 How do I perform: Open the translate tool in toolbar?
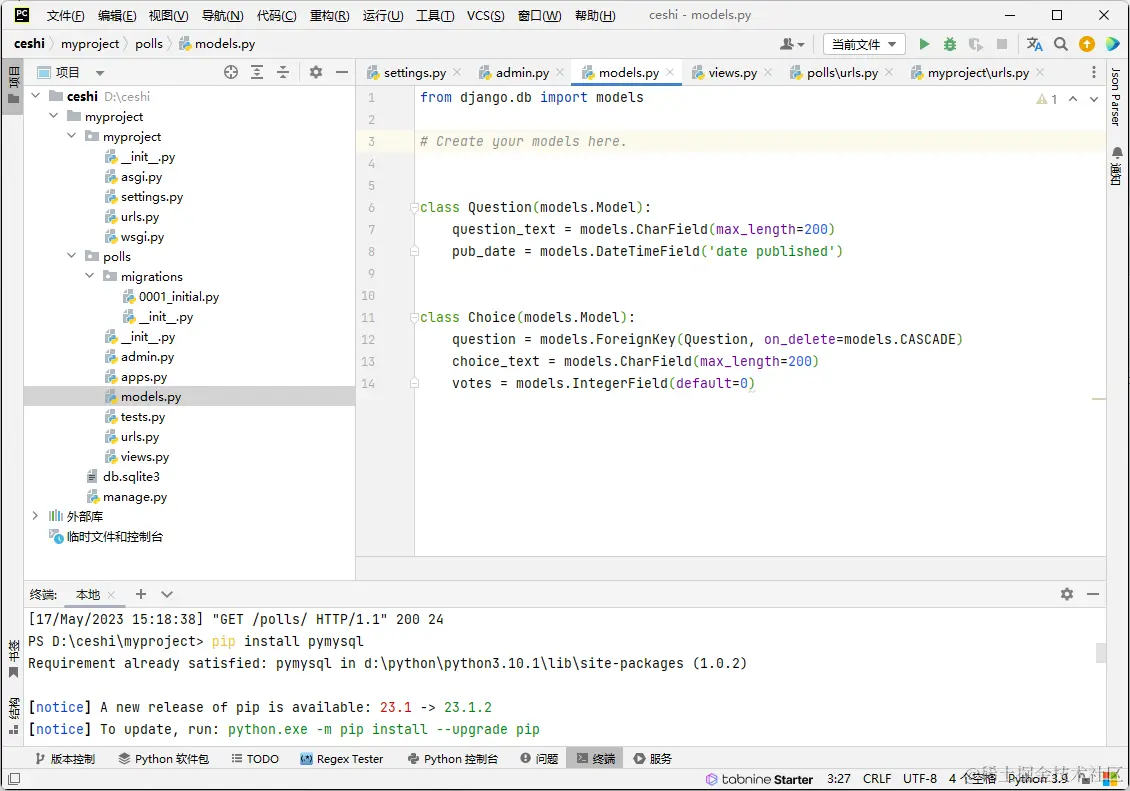pyautogui.click(x=1035, y=44)
